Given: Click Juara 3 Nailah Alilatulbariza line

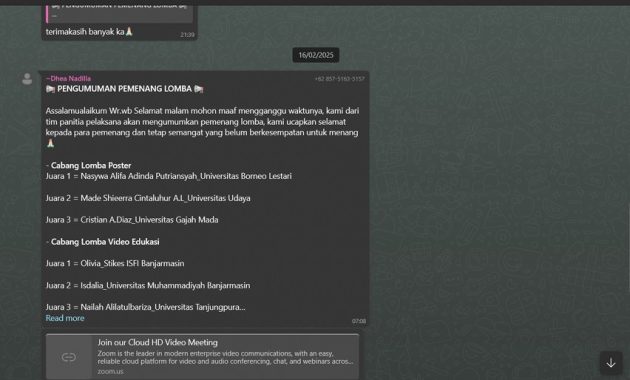Looking at the screenshot, I should pyautogui.click(x=145, y=307).
